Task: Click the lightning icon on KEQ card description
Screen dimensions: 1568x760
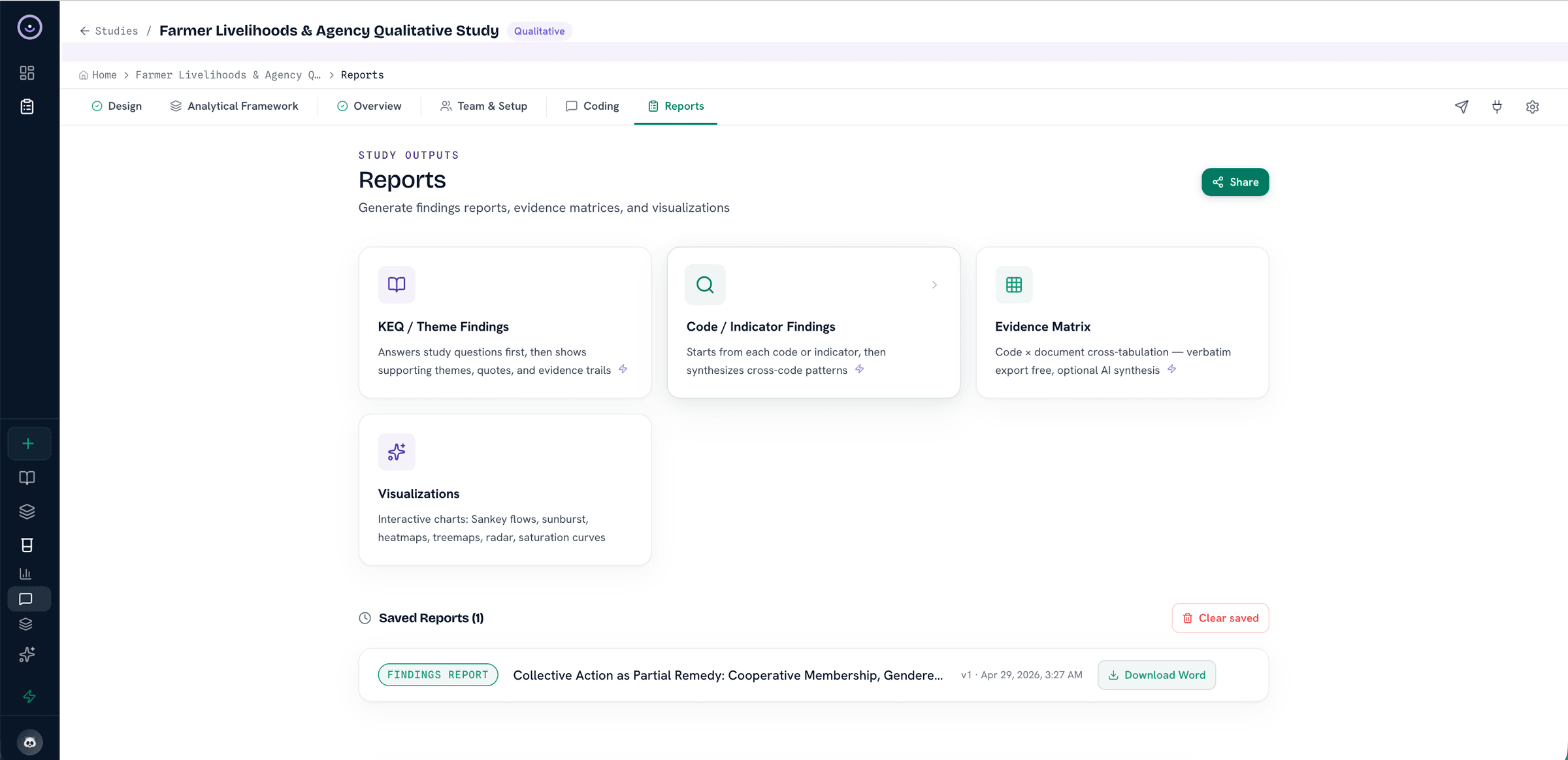Action: (x=623, y=369)
